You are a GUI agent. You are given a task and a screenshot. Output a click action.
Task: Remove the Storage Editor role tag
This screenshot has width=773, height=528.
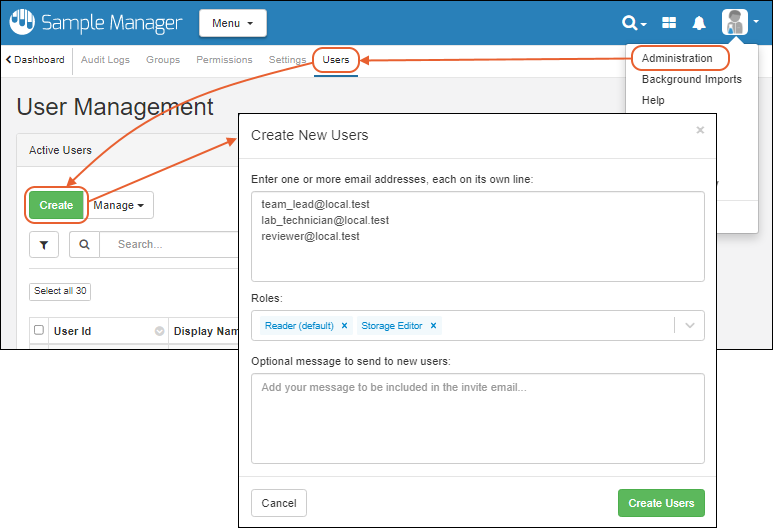433,326
